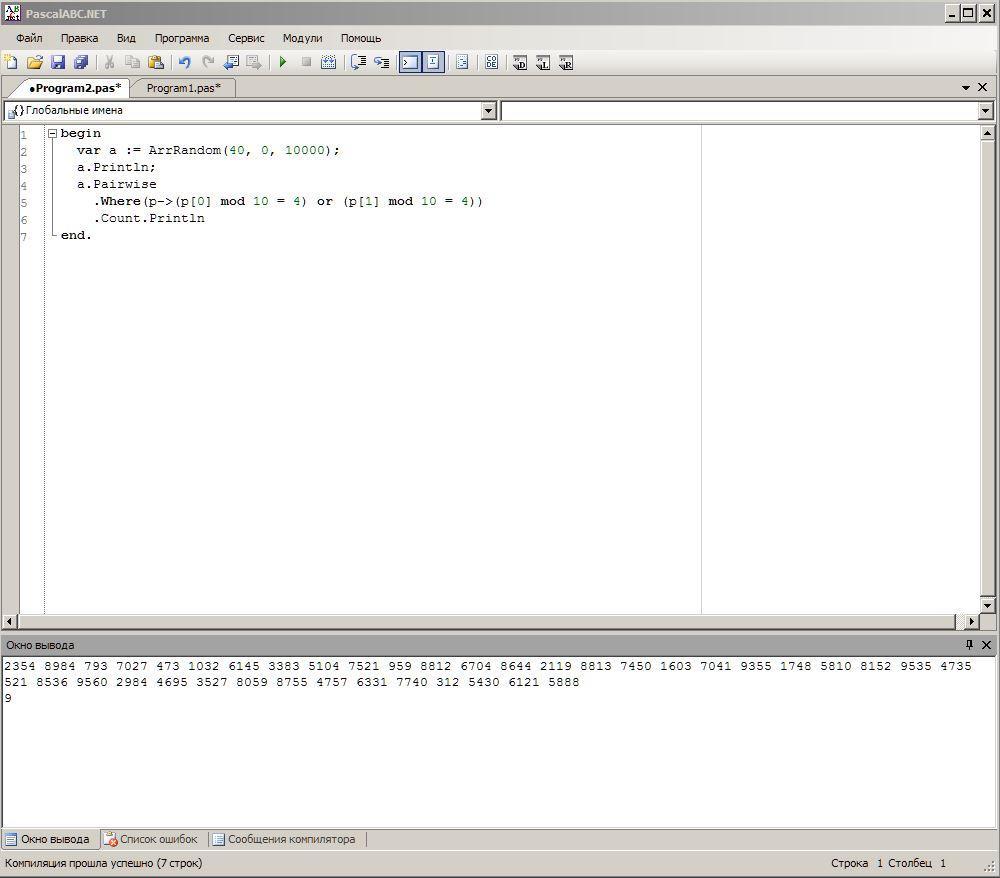The height and width of the screenshot is (878, 1000).
Task: Click the Stop program square icon
Action: tap(306, 62)
